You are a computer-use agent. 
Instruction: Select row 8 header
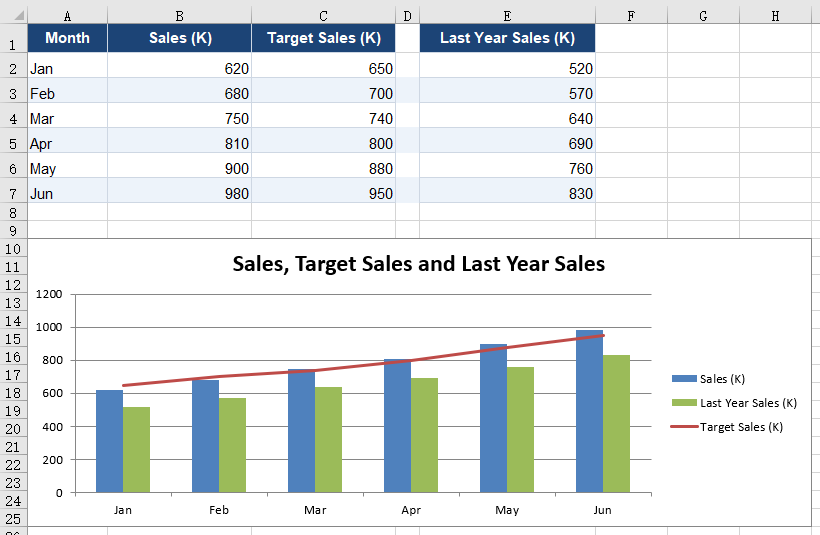tap(13, 212)
